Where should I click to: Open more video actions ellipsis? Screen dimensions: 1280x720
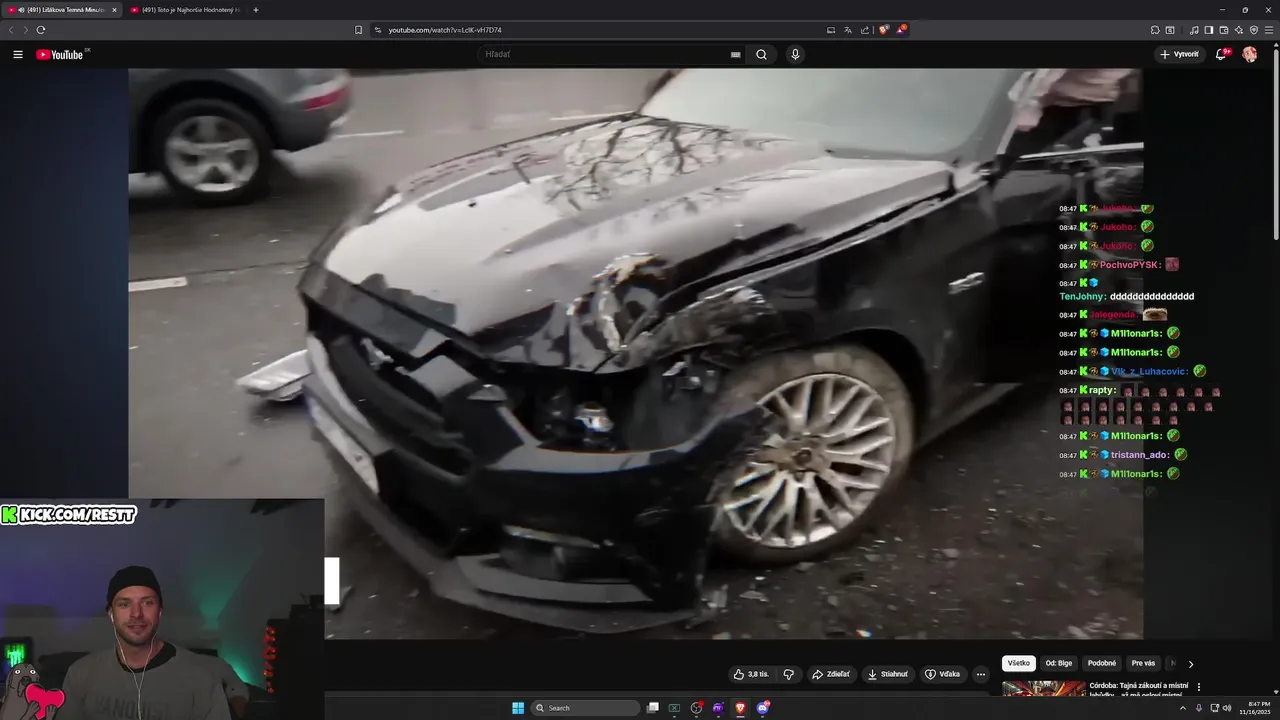tap(980, 674)
